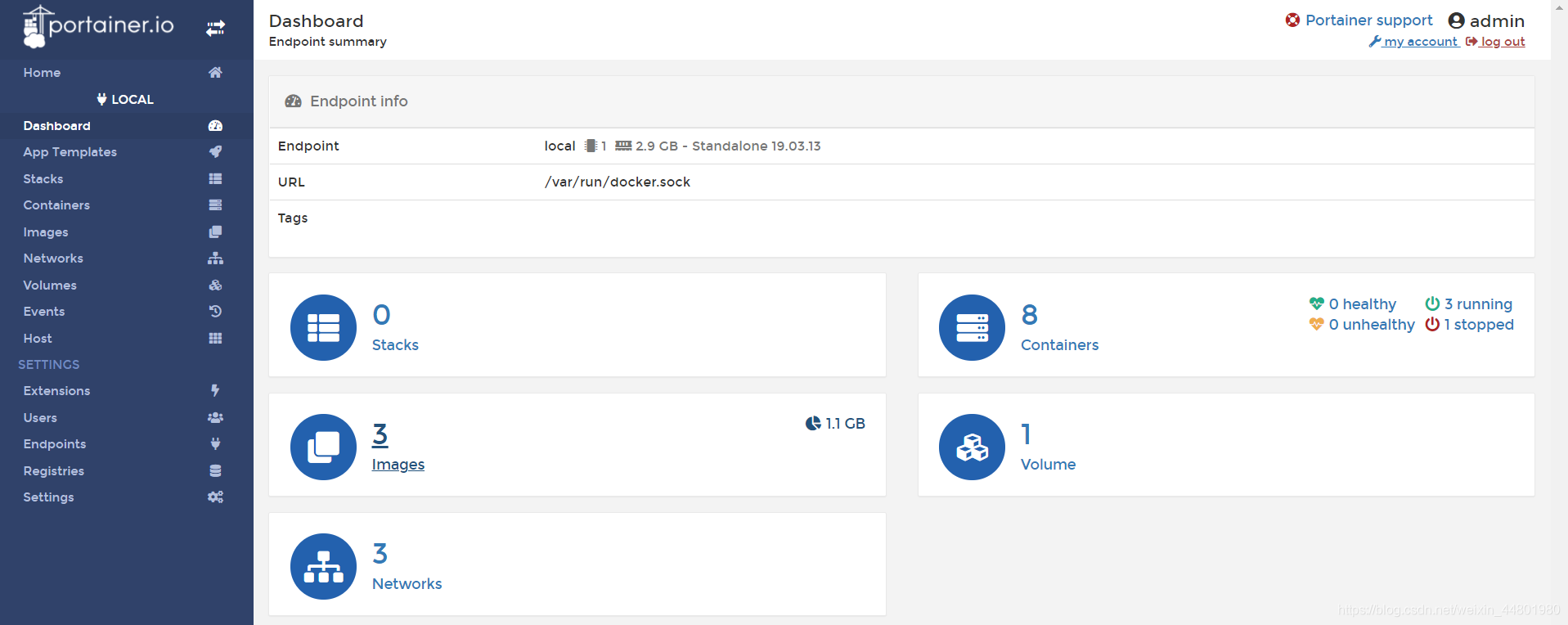Open Users in the sidebar
Image resolution: width=1568 pixels, height=625 pixels.
pyautogui.click(x=40, y=418)
